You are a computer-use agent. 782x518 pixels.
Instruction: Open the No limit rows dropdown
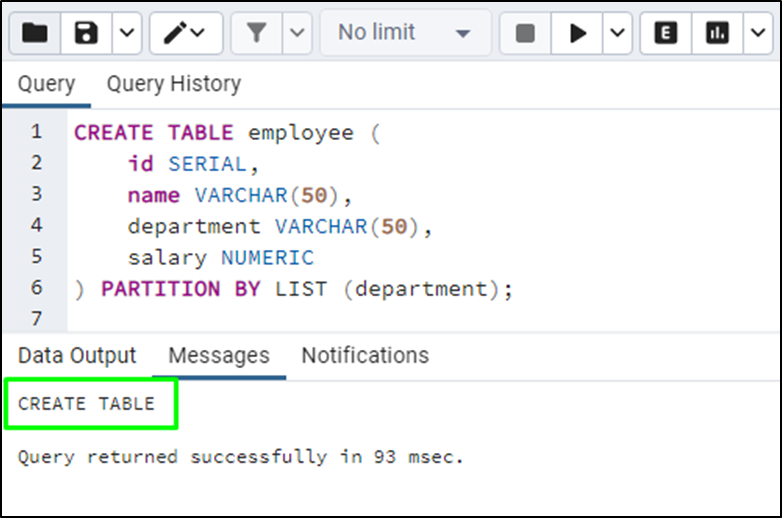(405, 33)
